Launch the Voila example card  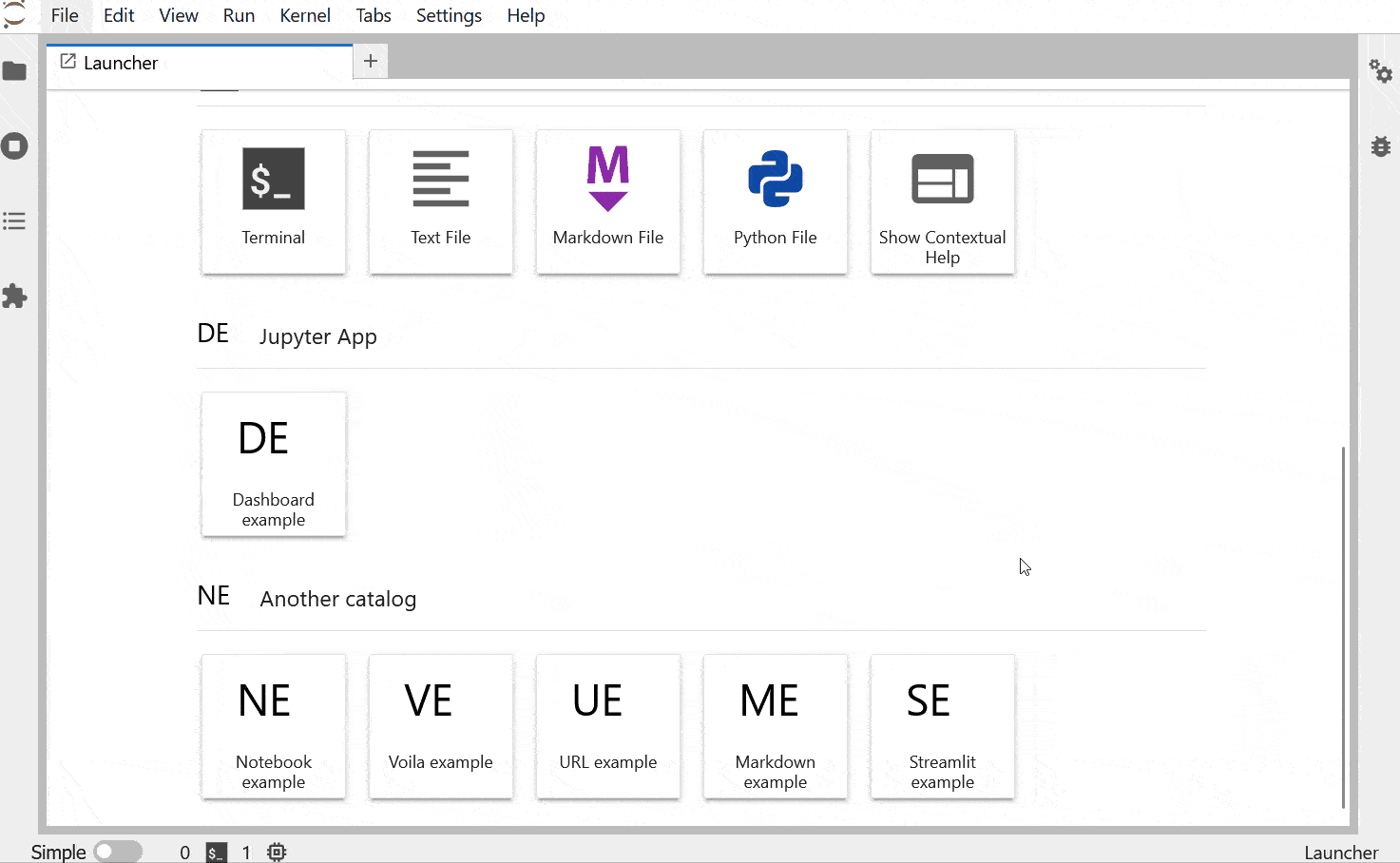[x=441, y=727]
